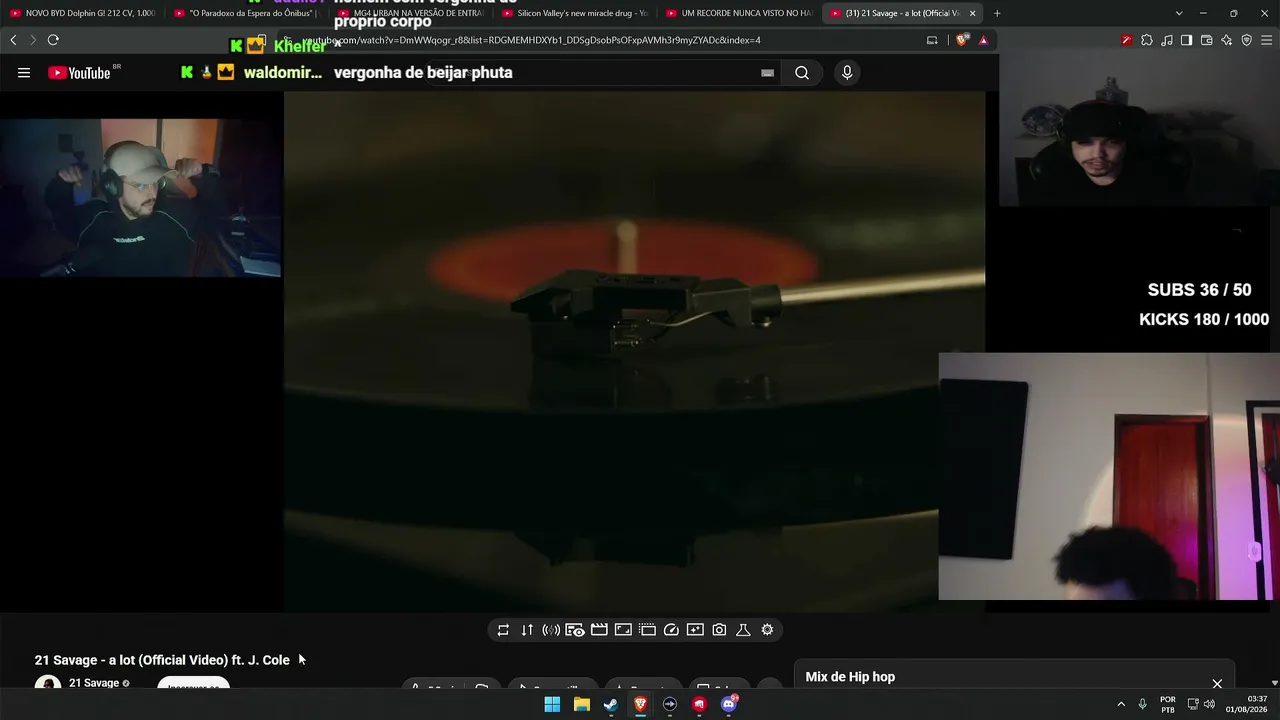Switch to MG4 URBAN tab
Viewport: 1280px width, 720px height.
[410, 13]
